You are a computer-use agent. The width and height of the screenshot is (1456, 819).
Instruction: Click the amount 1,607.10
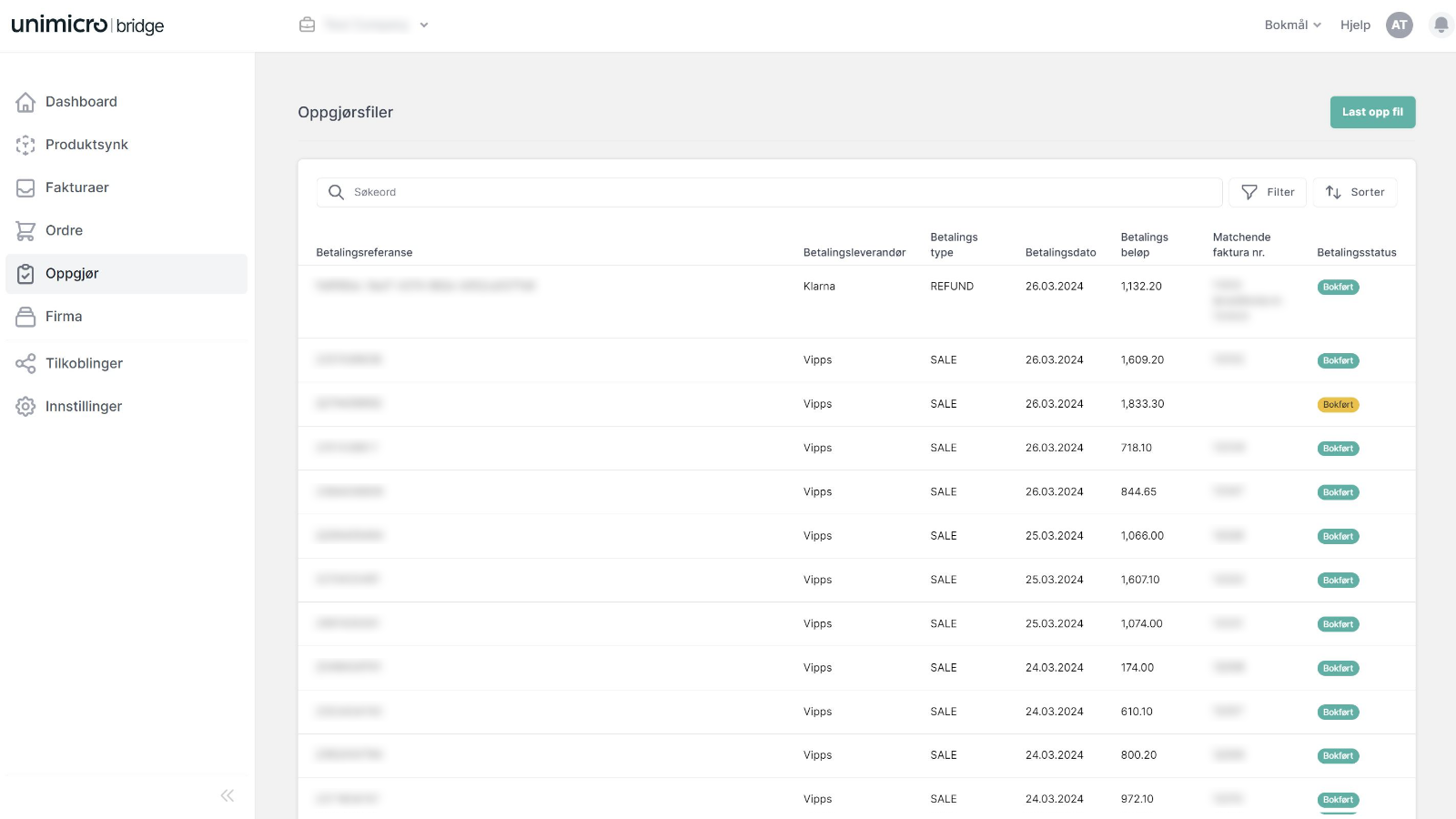tap(1140, 580)
